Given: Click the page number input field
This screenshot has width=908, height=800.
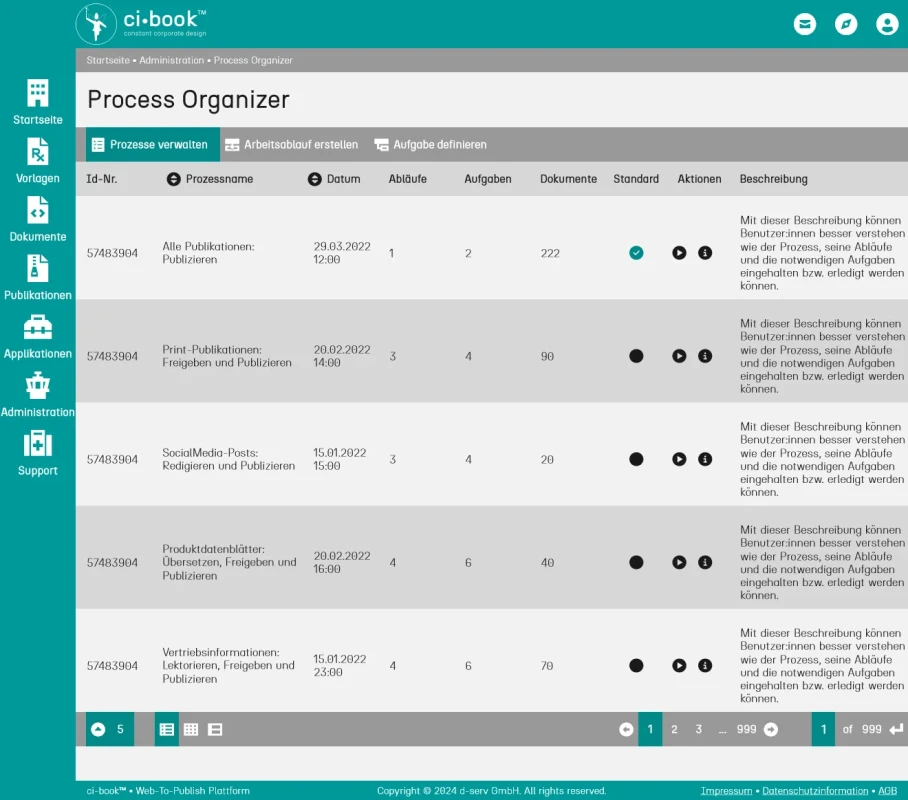Looking at the screenshot, I should pos(823,729).
